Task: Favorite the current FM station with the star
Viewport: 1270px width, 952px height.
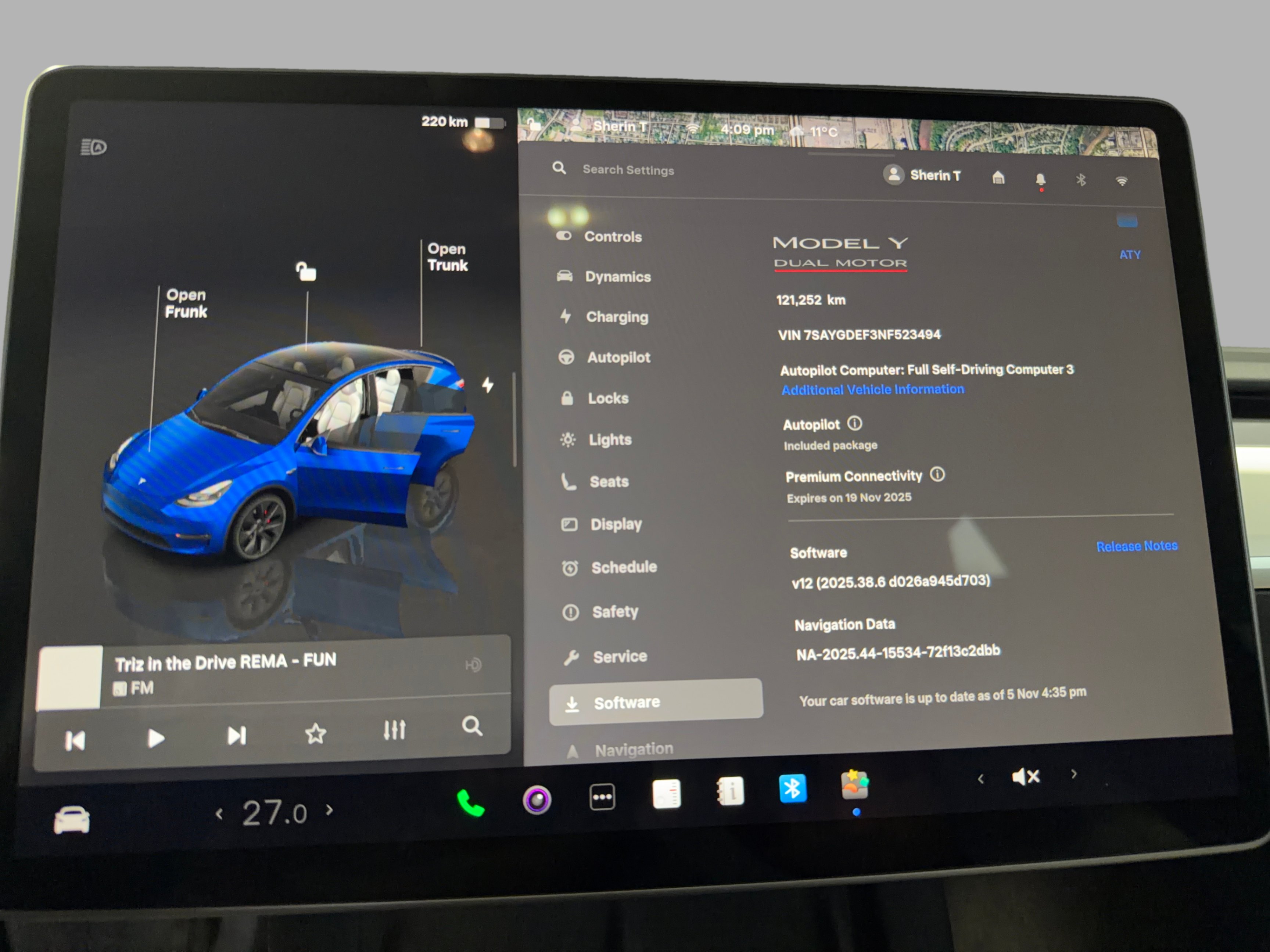Action: (315, 733)
